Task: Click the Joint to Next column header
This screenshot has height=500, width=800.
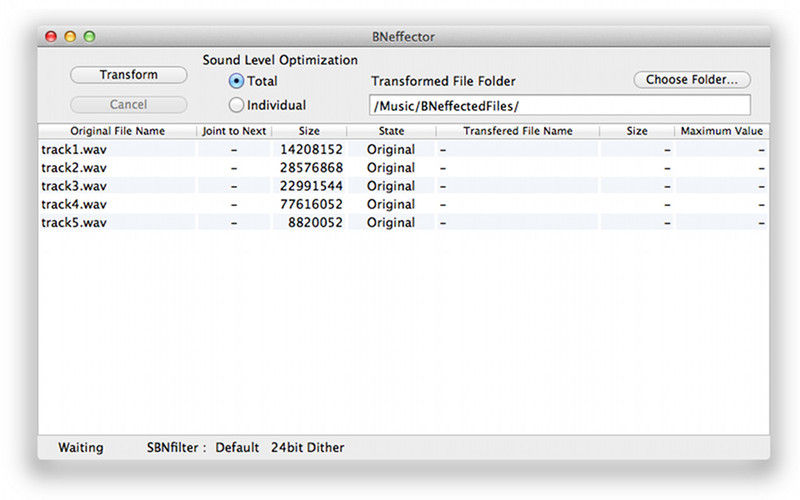Action: [x=234, y=131]
